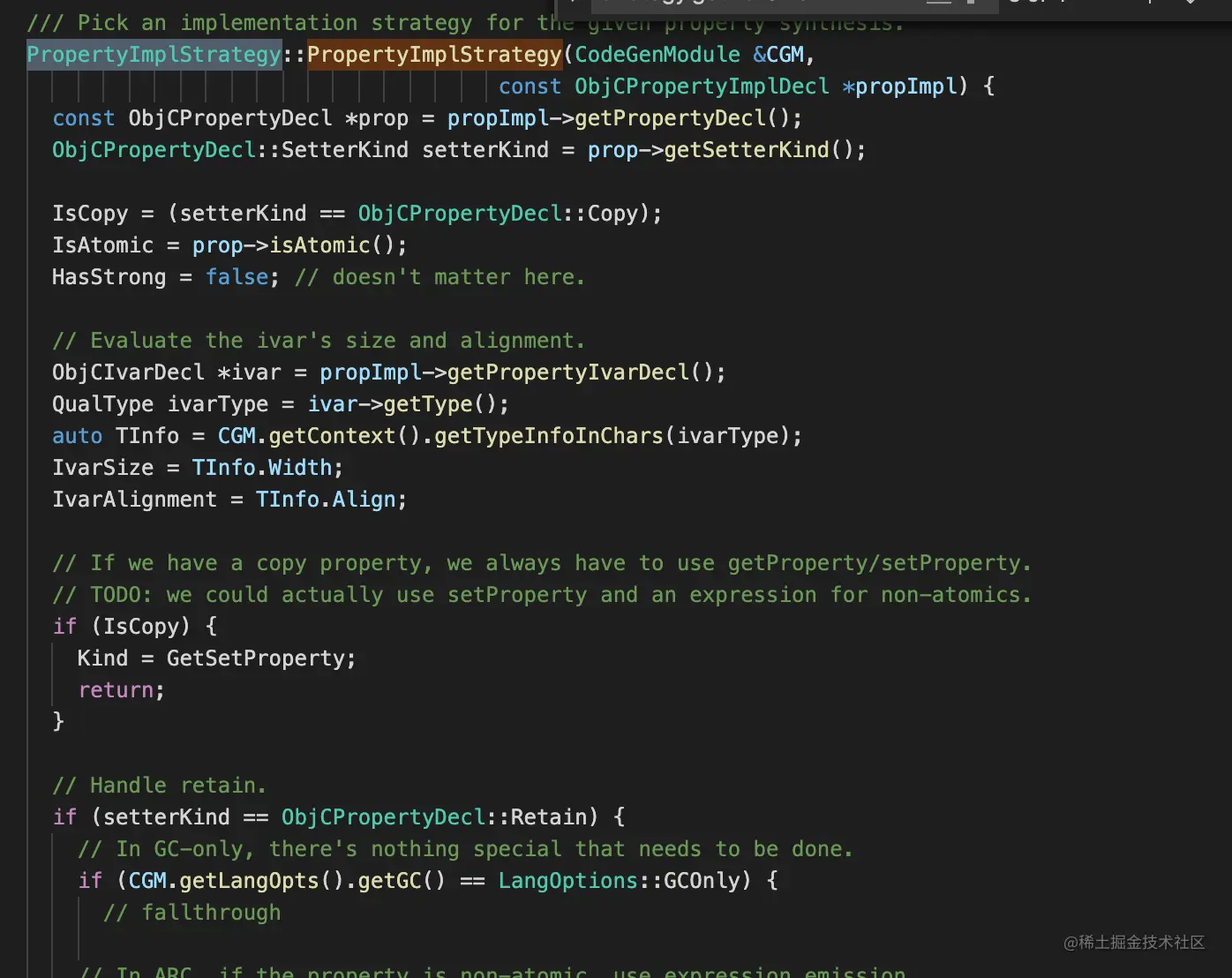Screen dimensions: 1232x978
Task: Click the &CGM parameter in the constructor signature
Action: [778, 55]
